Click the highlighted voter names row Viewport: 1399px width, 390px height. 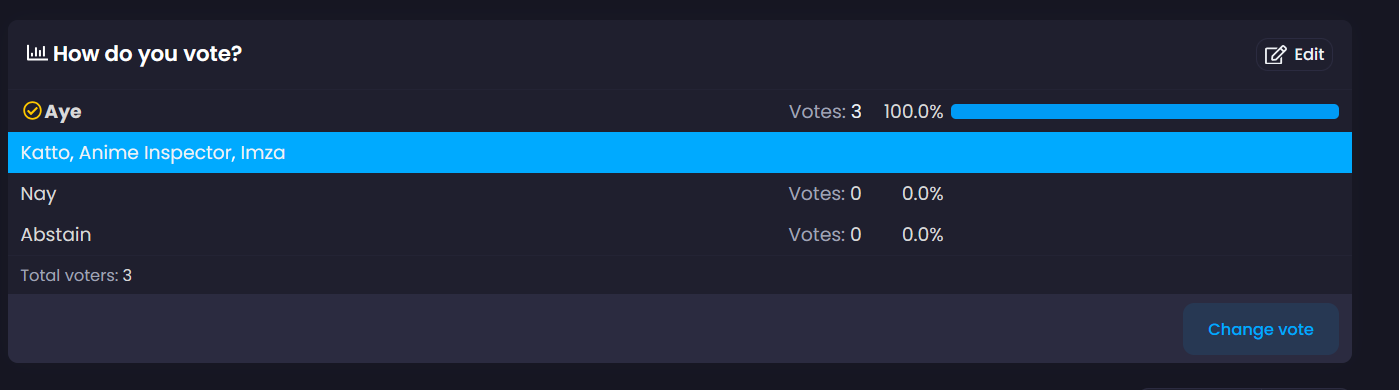click(680, 153)
